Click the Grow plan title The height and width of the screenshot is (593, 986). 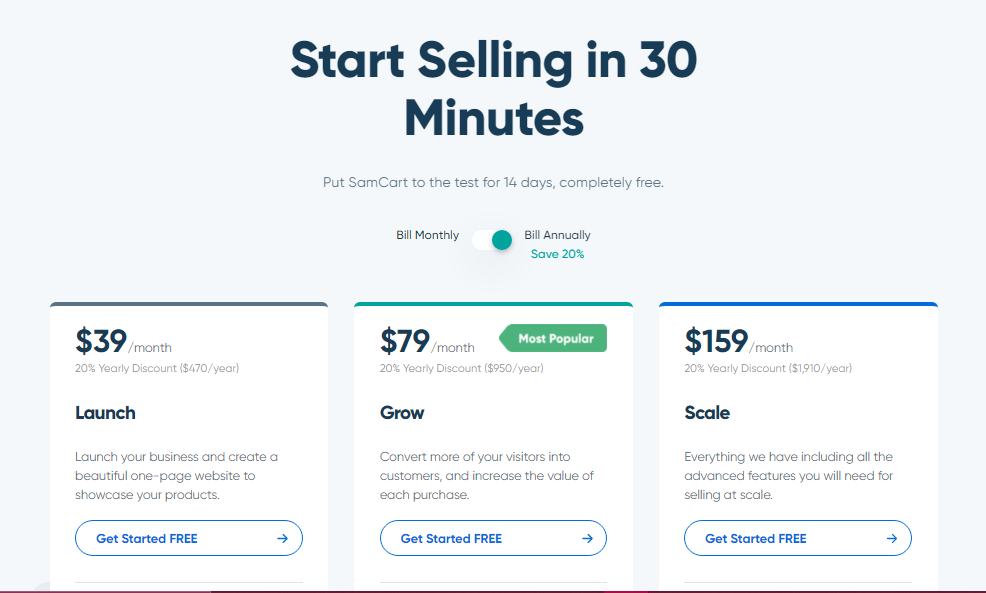[x=402, y=413]
